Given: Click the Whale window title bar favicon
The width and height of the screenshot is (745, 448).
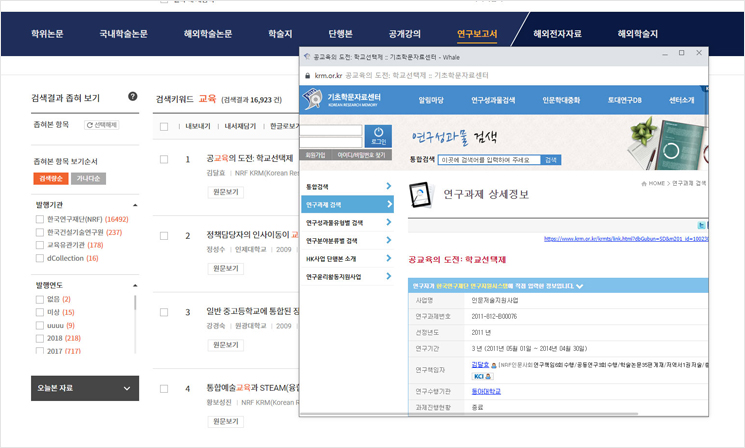Looking at the screenshot, I should [x=307, y=57].
